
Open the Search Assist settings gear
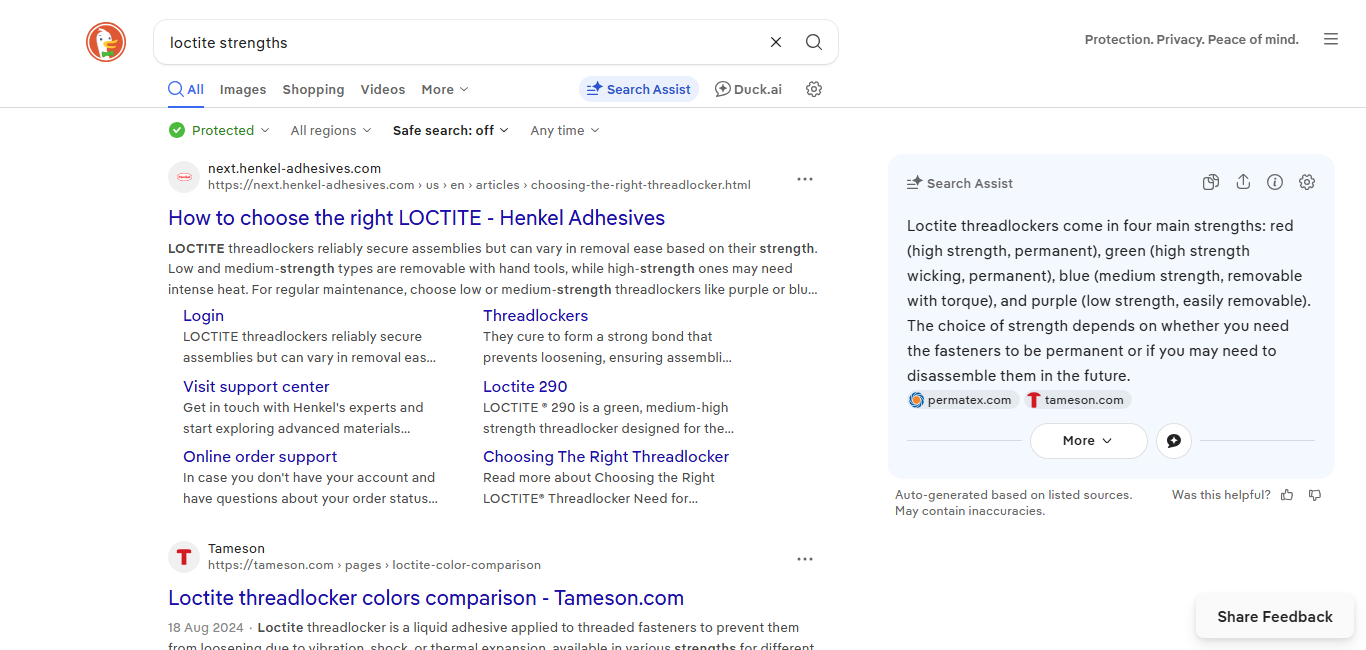[x=1307, y=182]
